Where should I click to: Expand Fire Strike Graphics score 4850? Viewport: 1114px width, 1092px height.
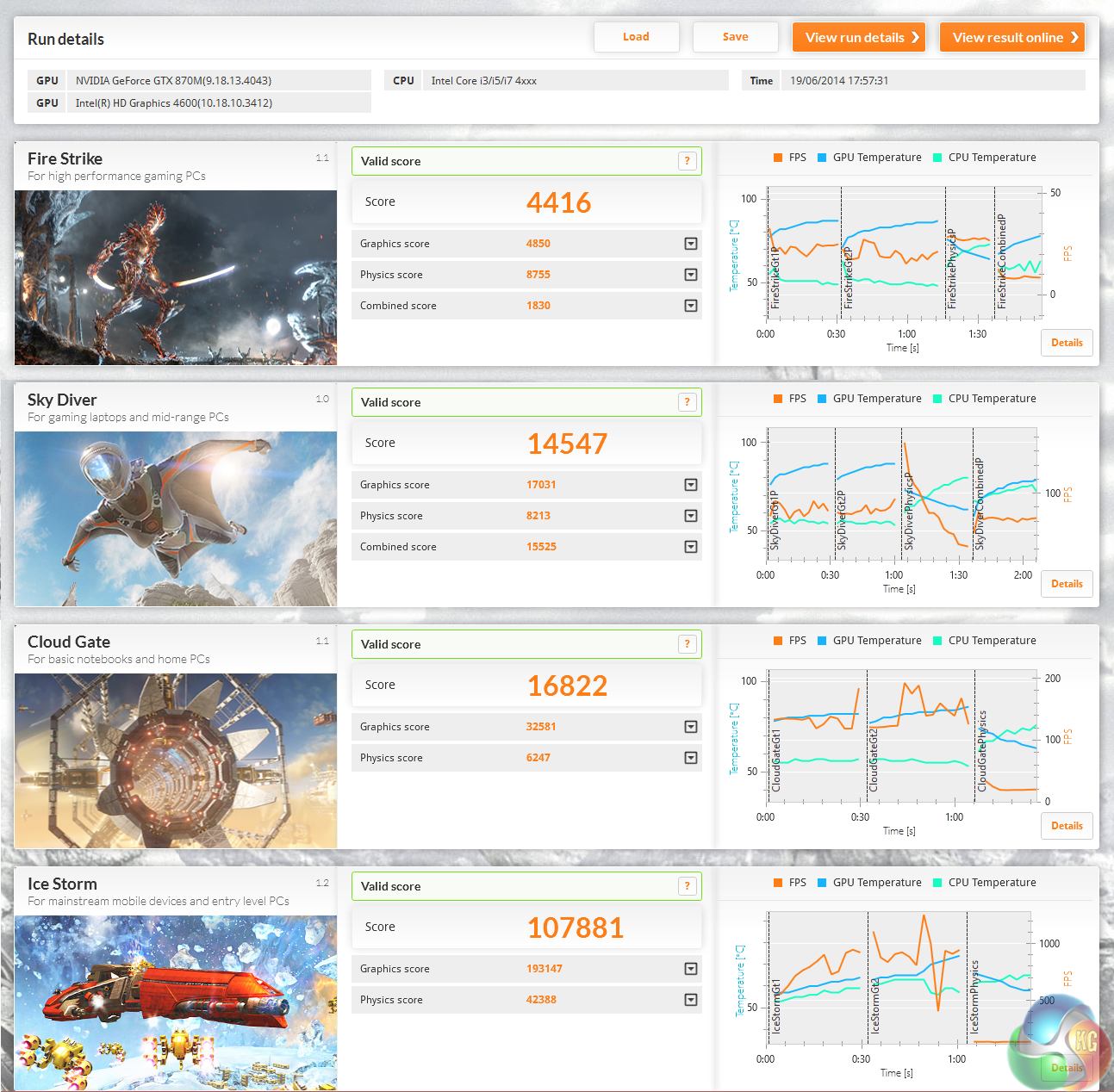[691, 244]
